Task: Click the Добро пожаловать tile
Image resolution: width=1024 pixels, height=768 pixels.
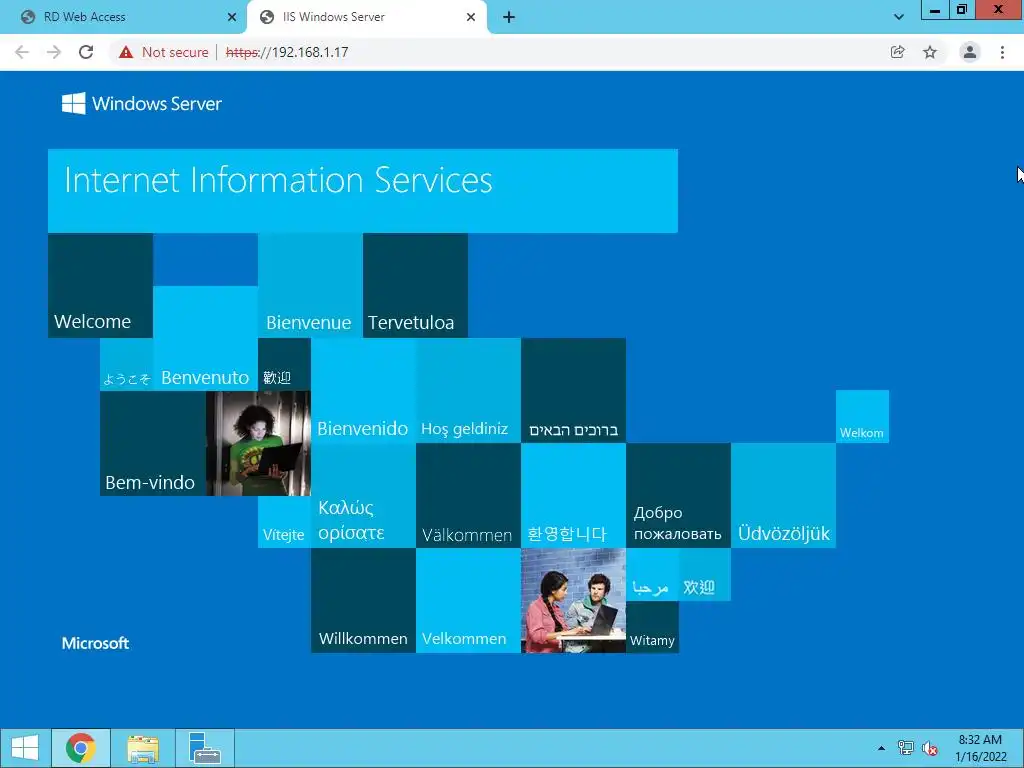Action: (679, 496)
